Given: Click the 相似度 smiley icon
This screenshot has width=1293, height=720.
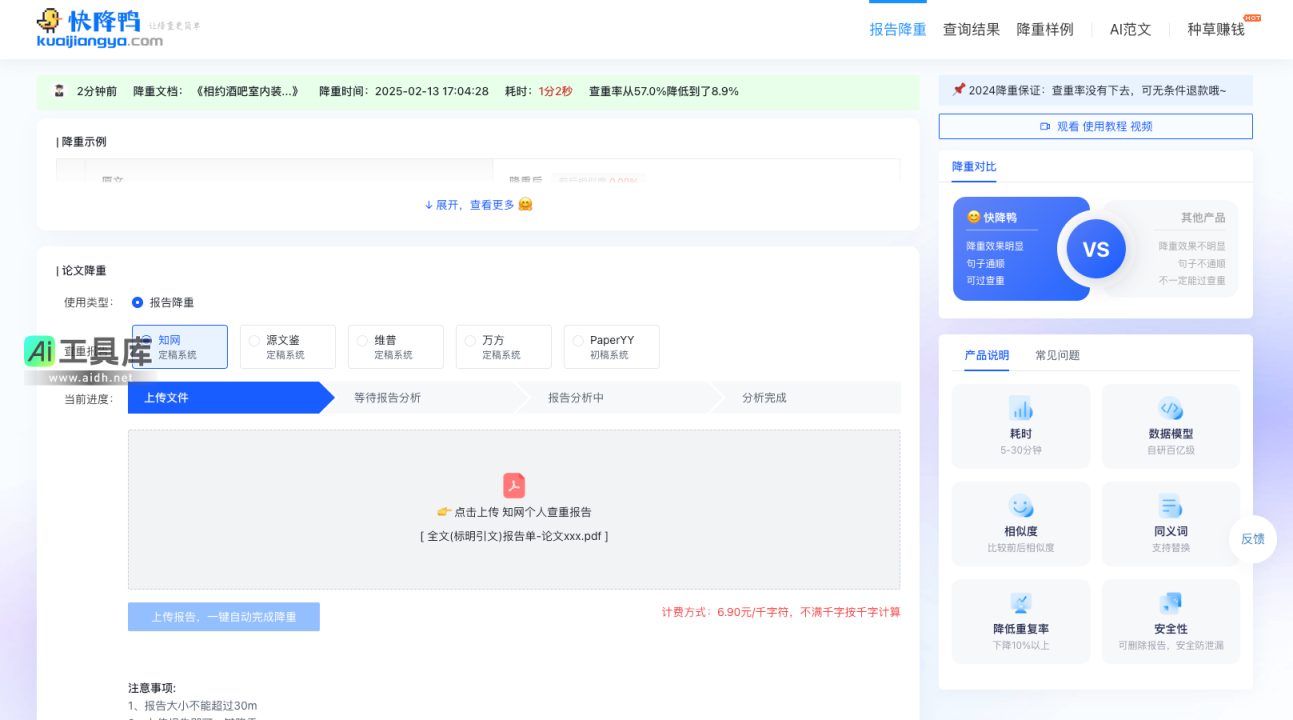Looking at the screenshot, I should pyautogui.click(x=1021, y=508).
